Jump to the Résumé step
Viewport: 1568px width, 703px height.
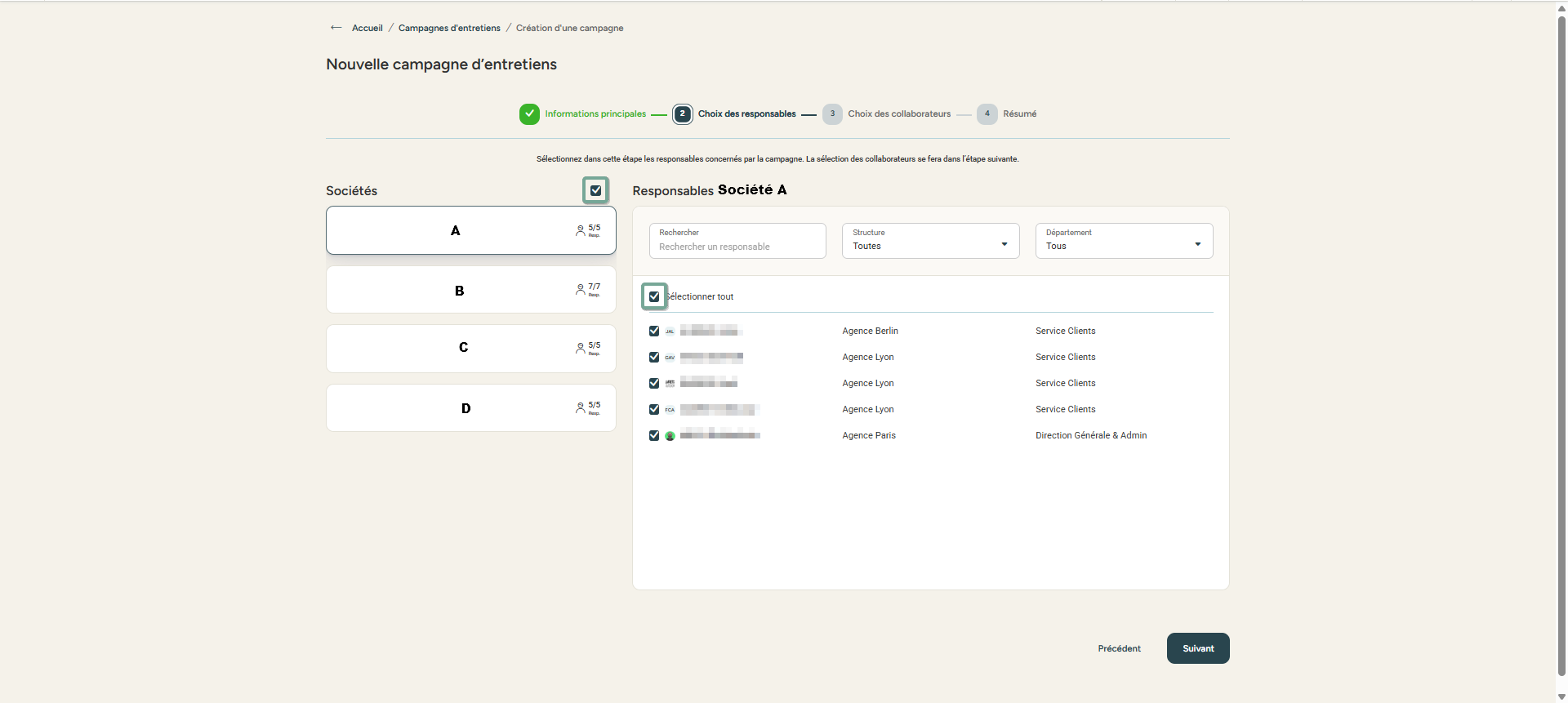click(1018, 114)
